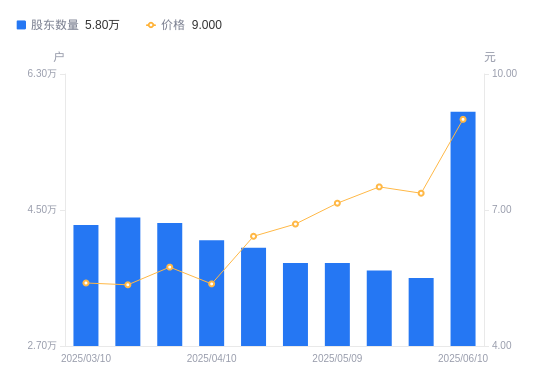Screen dimensions: 550x381
Task: Click the price point above 2025/05/09 bar
Action: pos(337,203)
